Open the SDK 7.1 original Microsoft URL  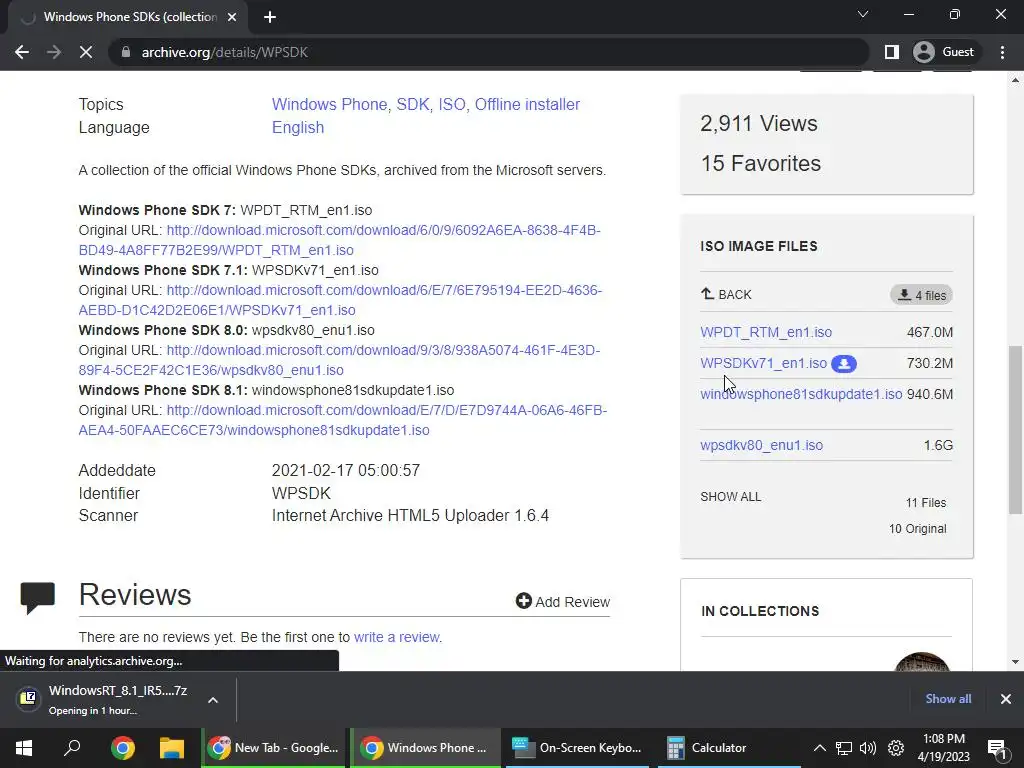pos(340,300)
